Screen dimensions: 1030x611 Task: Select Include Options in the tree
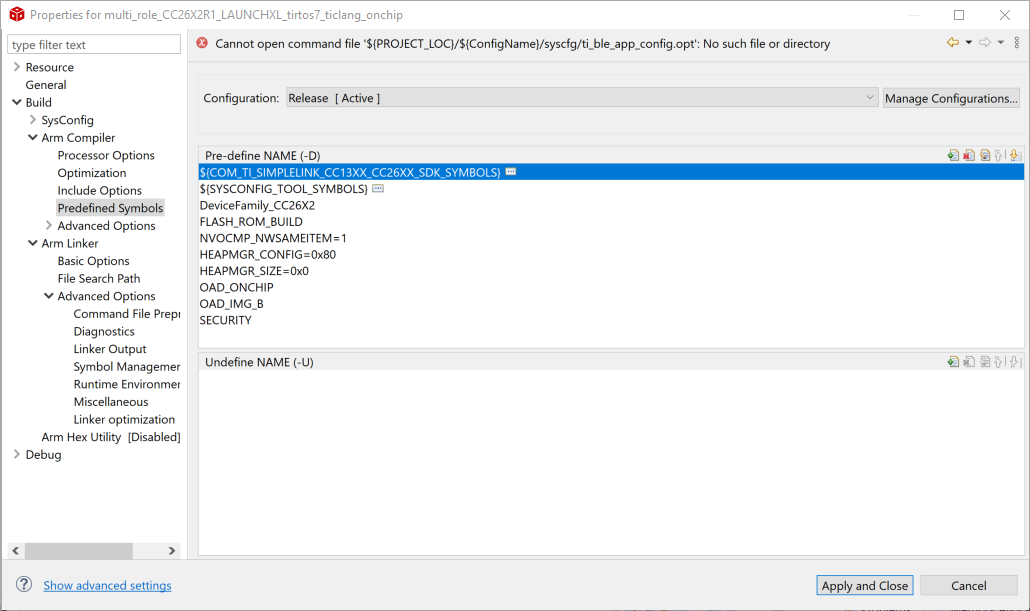tap(99, 191)
